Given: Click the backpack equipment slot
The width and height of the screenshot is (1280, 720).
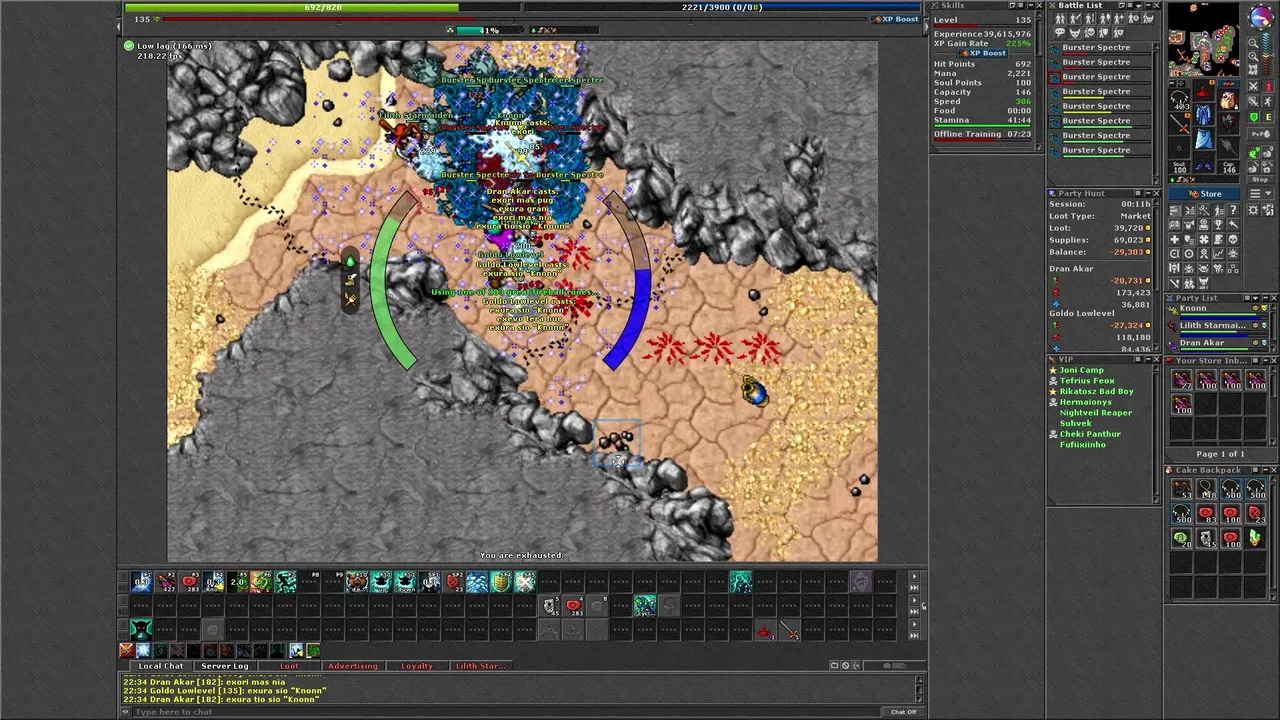Looking at the screenshot, I should point(1228,100).
